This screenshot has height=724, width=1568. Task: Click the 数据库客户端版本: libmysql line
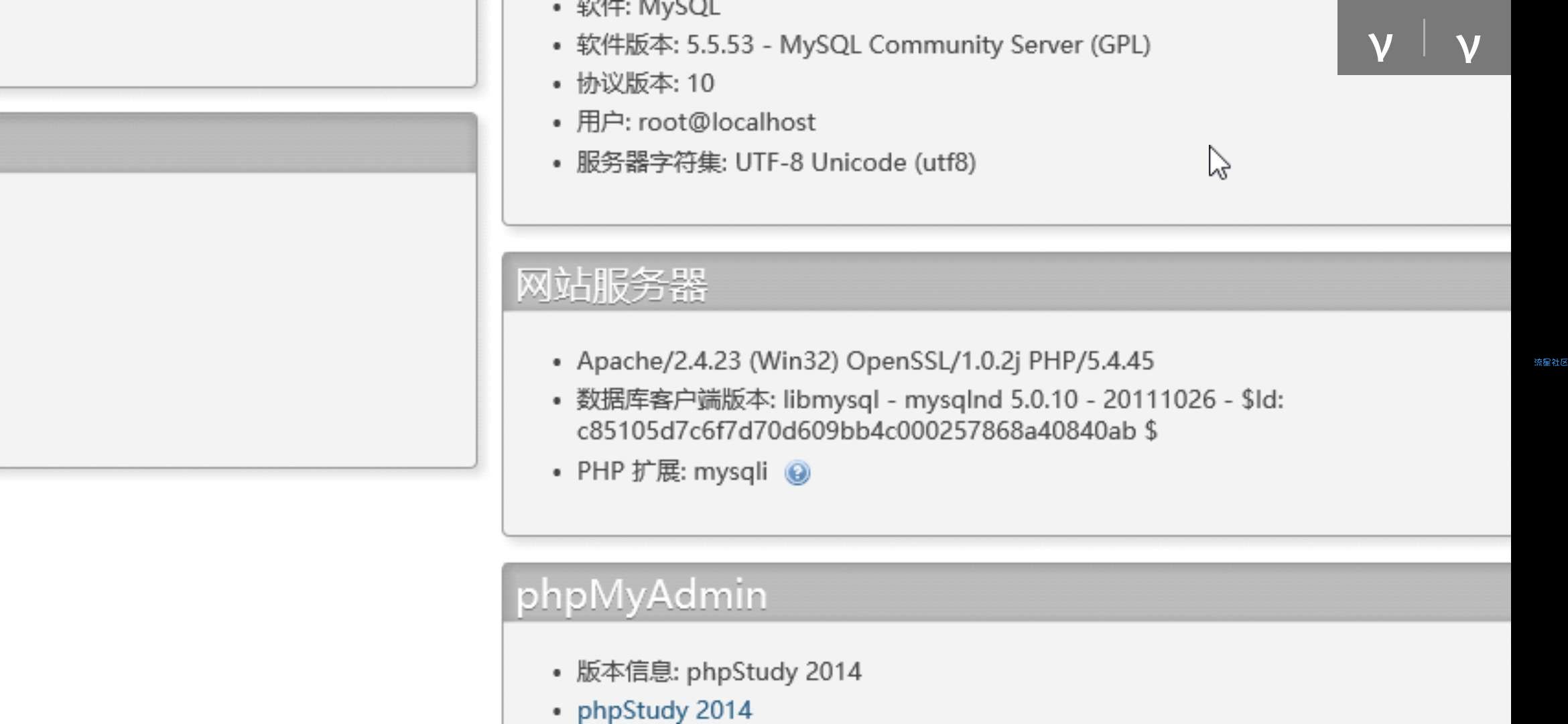[x=930, y=399]
